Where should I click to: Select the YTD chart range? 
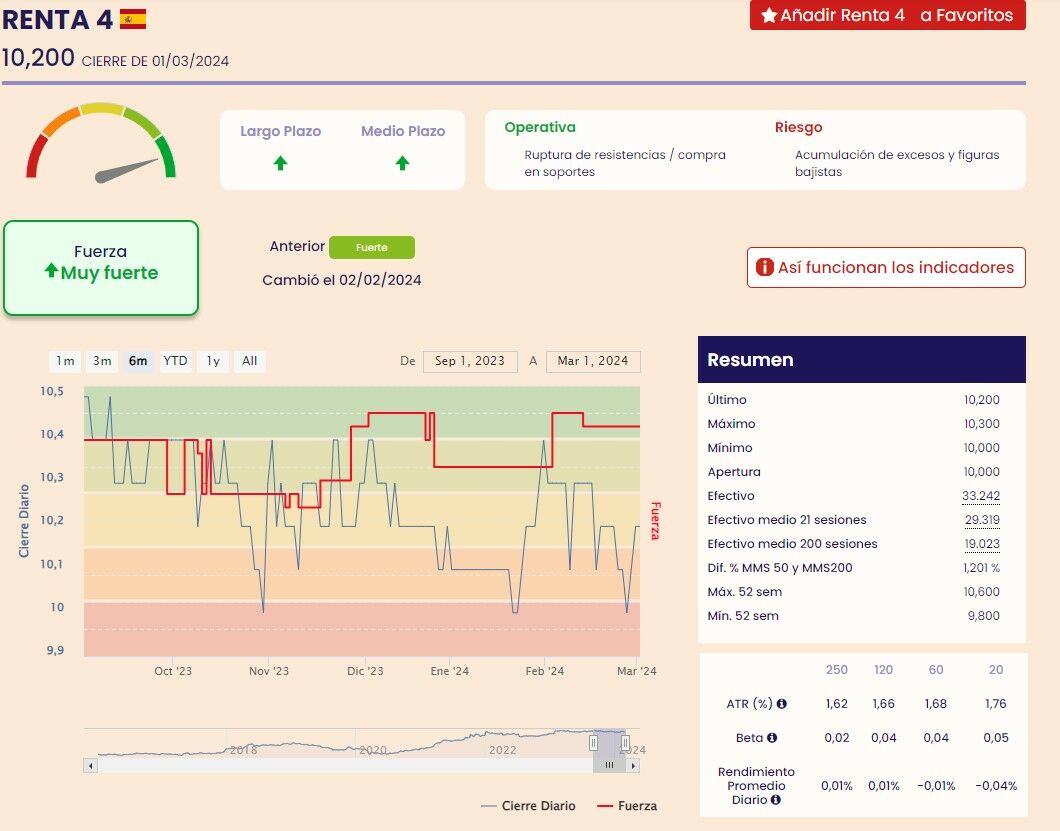point(176,361)
